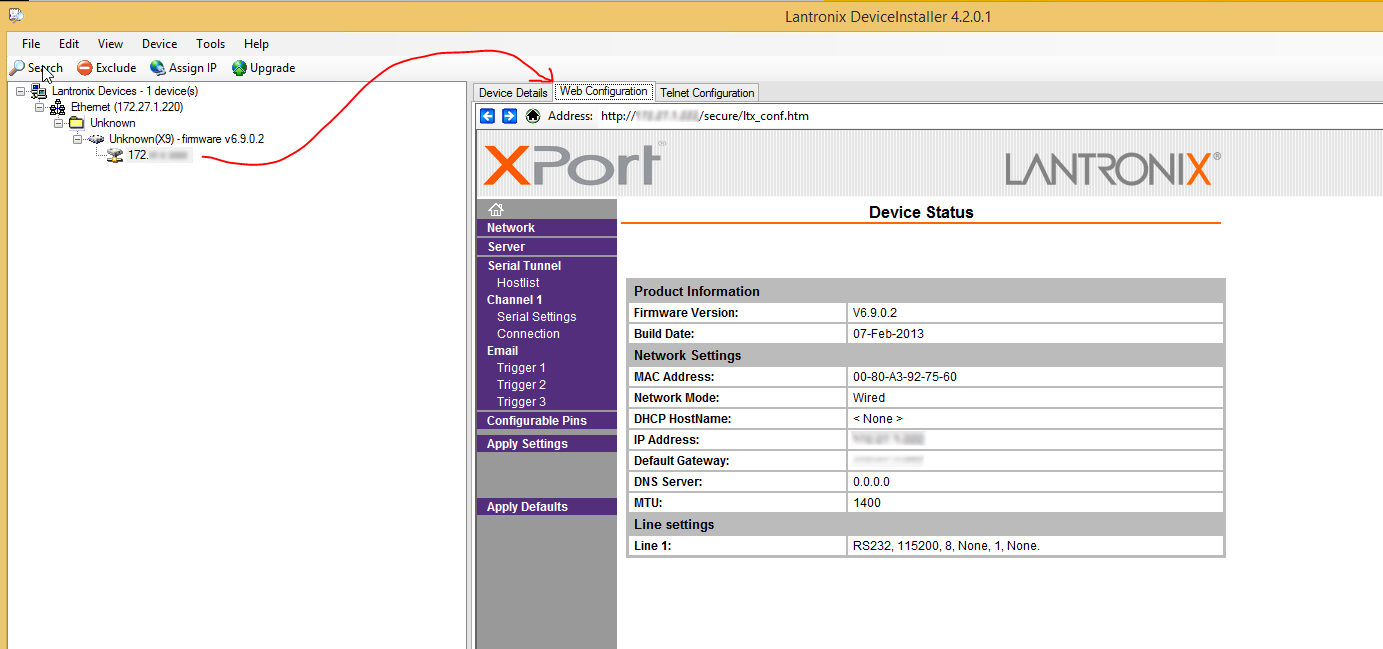Image resolution: width=1383 pixels, height=649 pixels.
Task: Click DNS Server value 0.0.0.0
Action: pyautogui.click(x=871, y=482)
